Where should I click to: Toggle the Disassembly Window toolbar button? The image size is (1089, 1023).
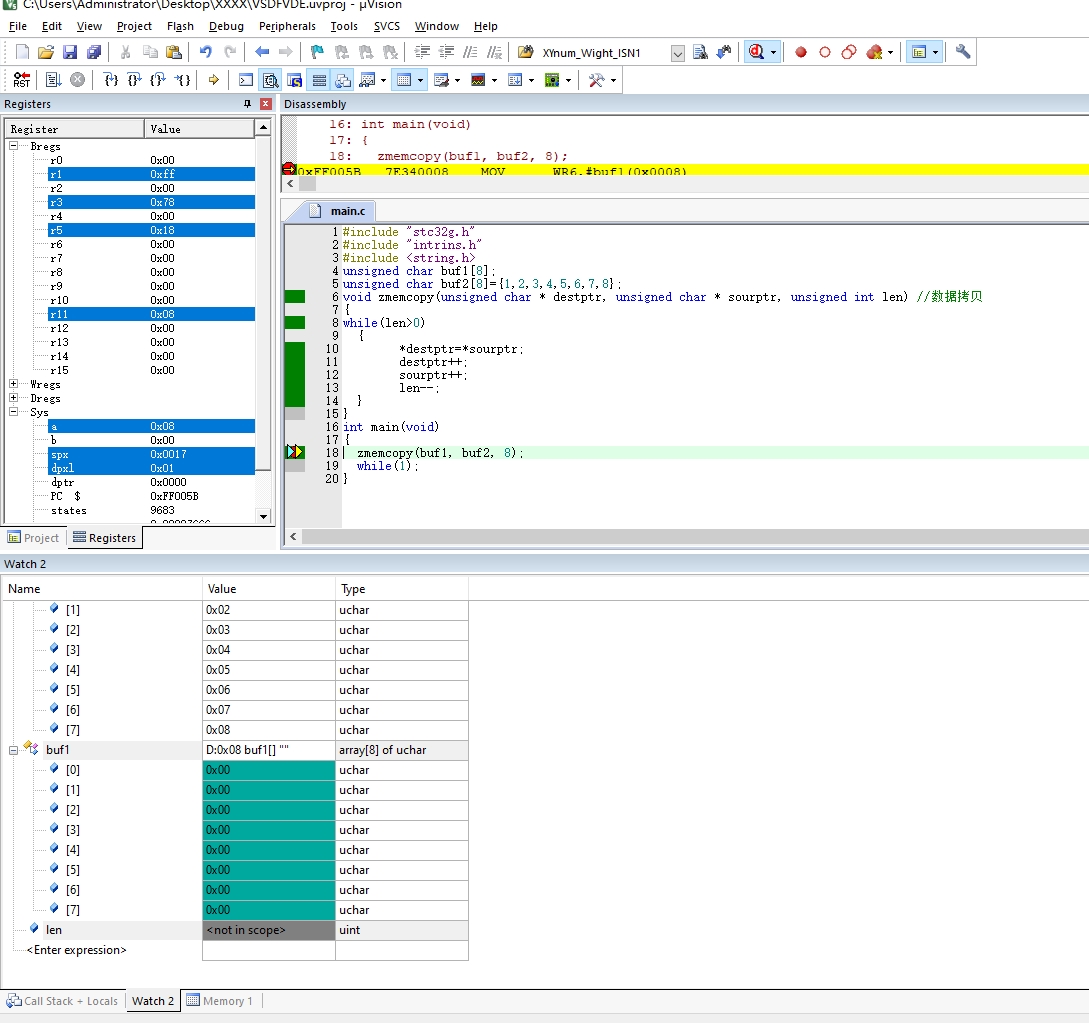coord(270,80)
